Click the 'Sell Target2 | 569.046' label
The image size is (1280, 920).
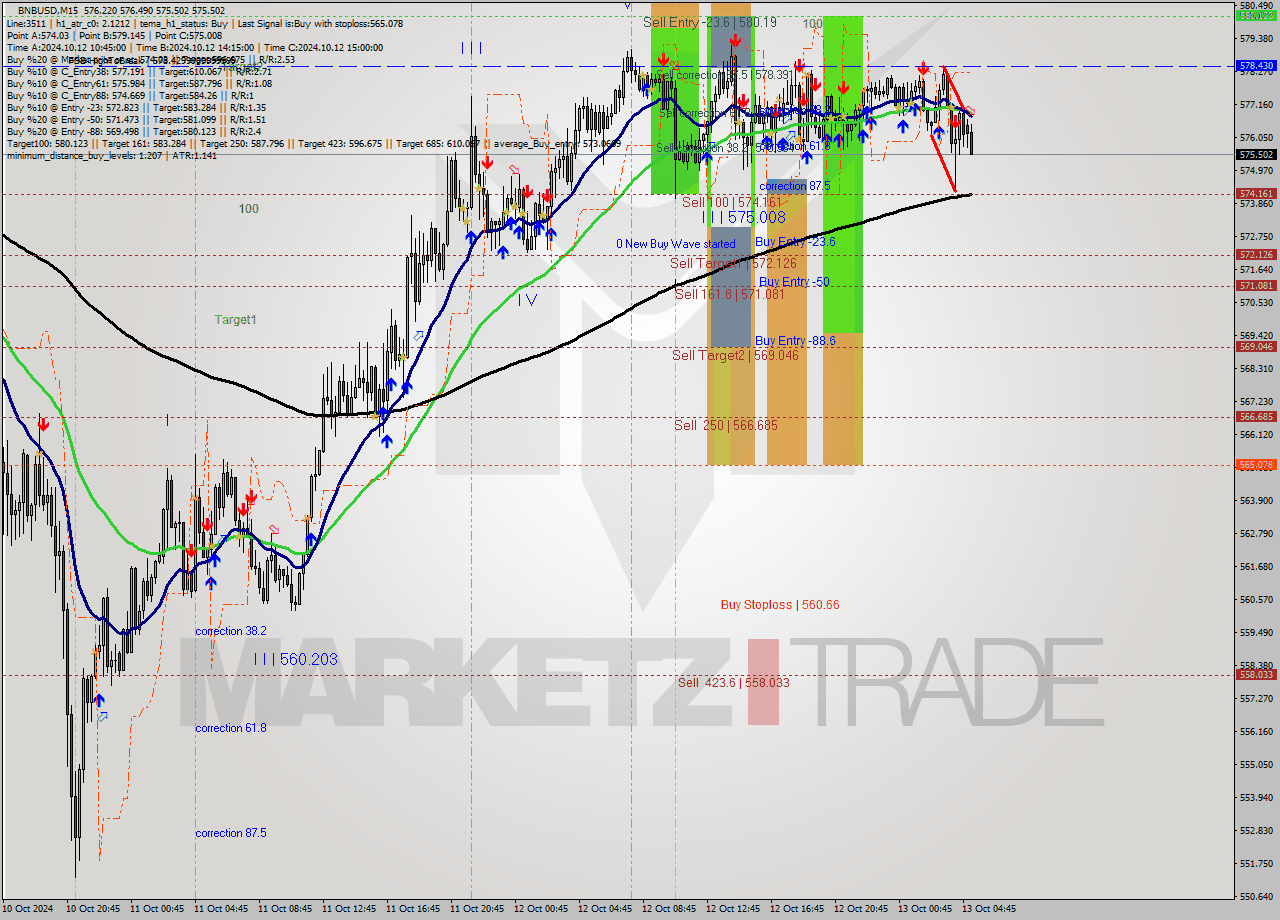(735, 355)
